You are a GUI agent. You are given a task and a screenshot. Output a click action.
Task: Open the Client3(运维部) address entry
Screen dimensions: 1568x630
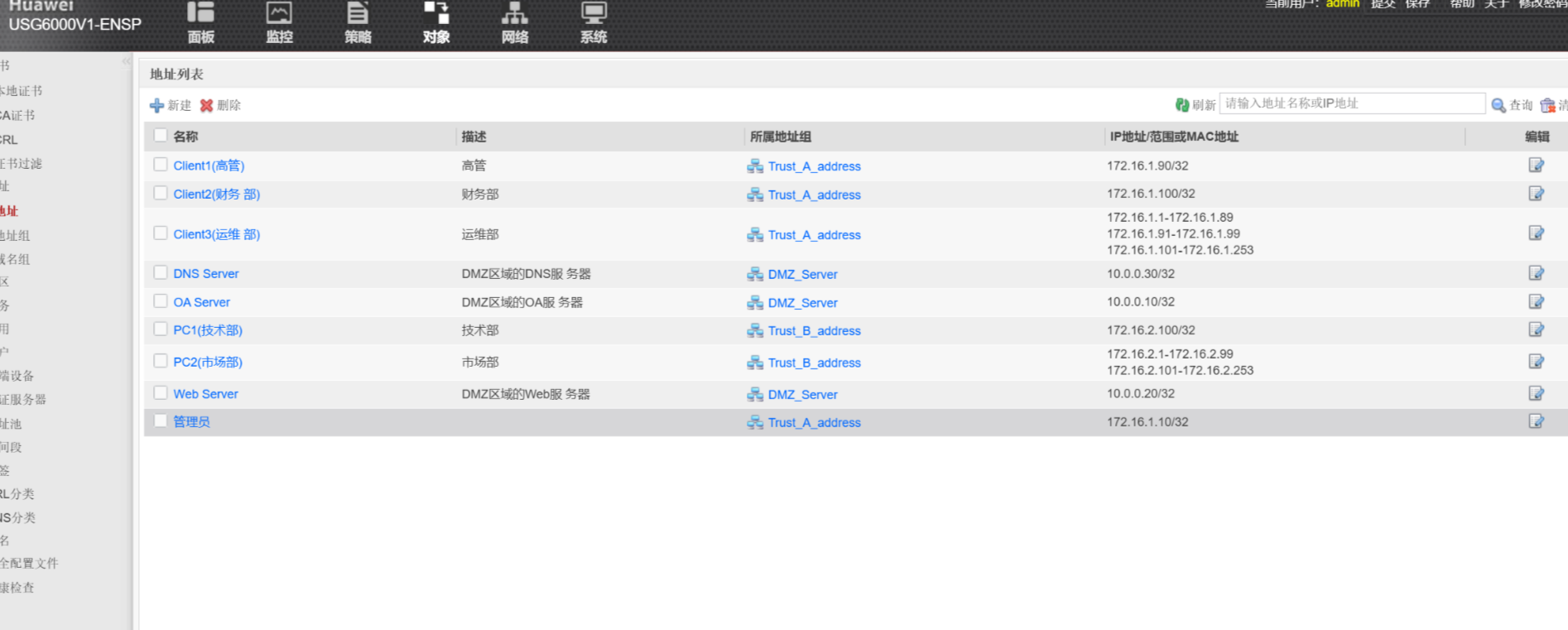[217, 234]
